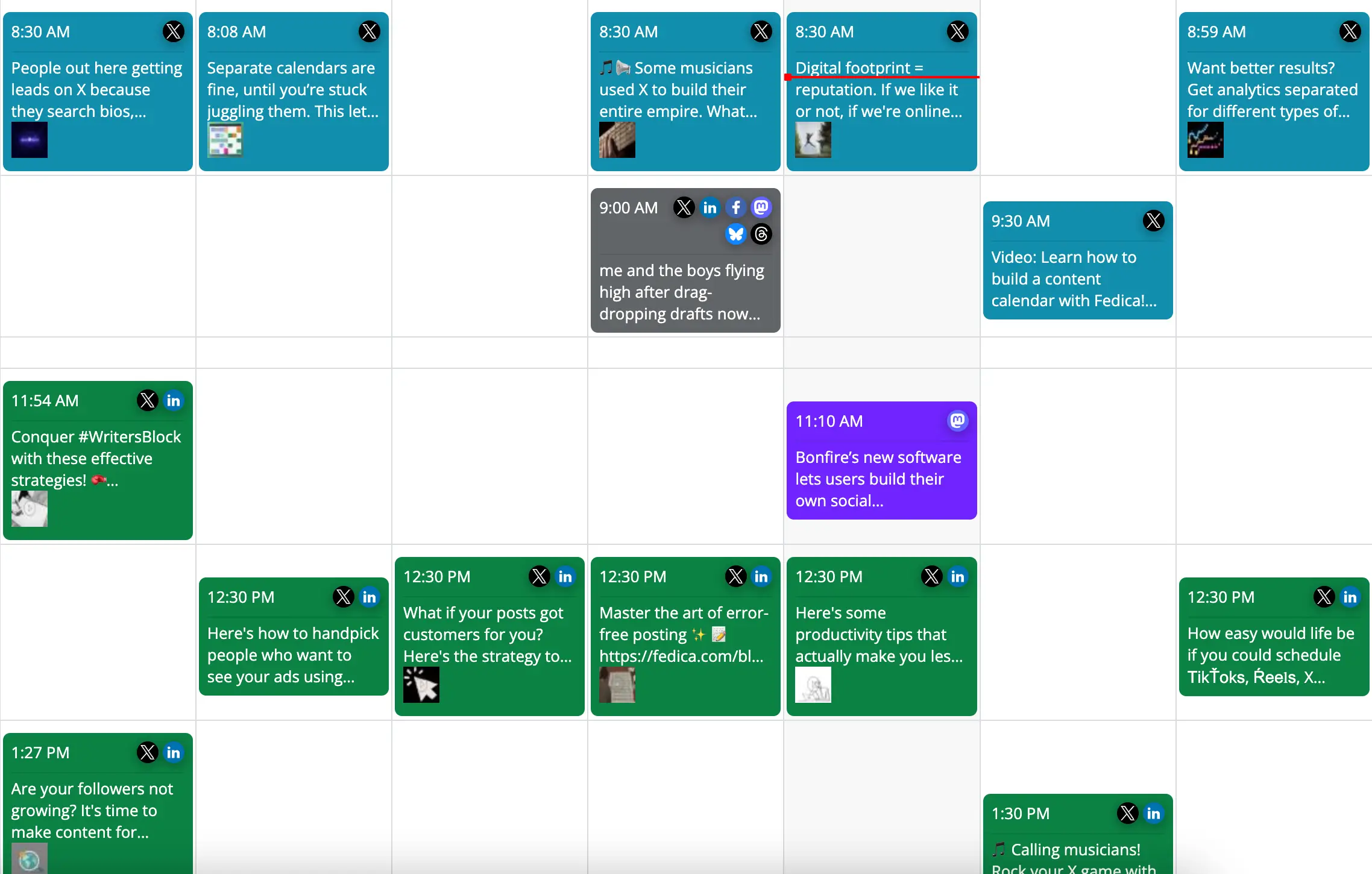Click the X icon on the 1:30 PM musicians post
The height and width of the screenshot is (874, 1372).
pos(1127,814)
